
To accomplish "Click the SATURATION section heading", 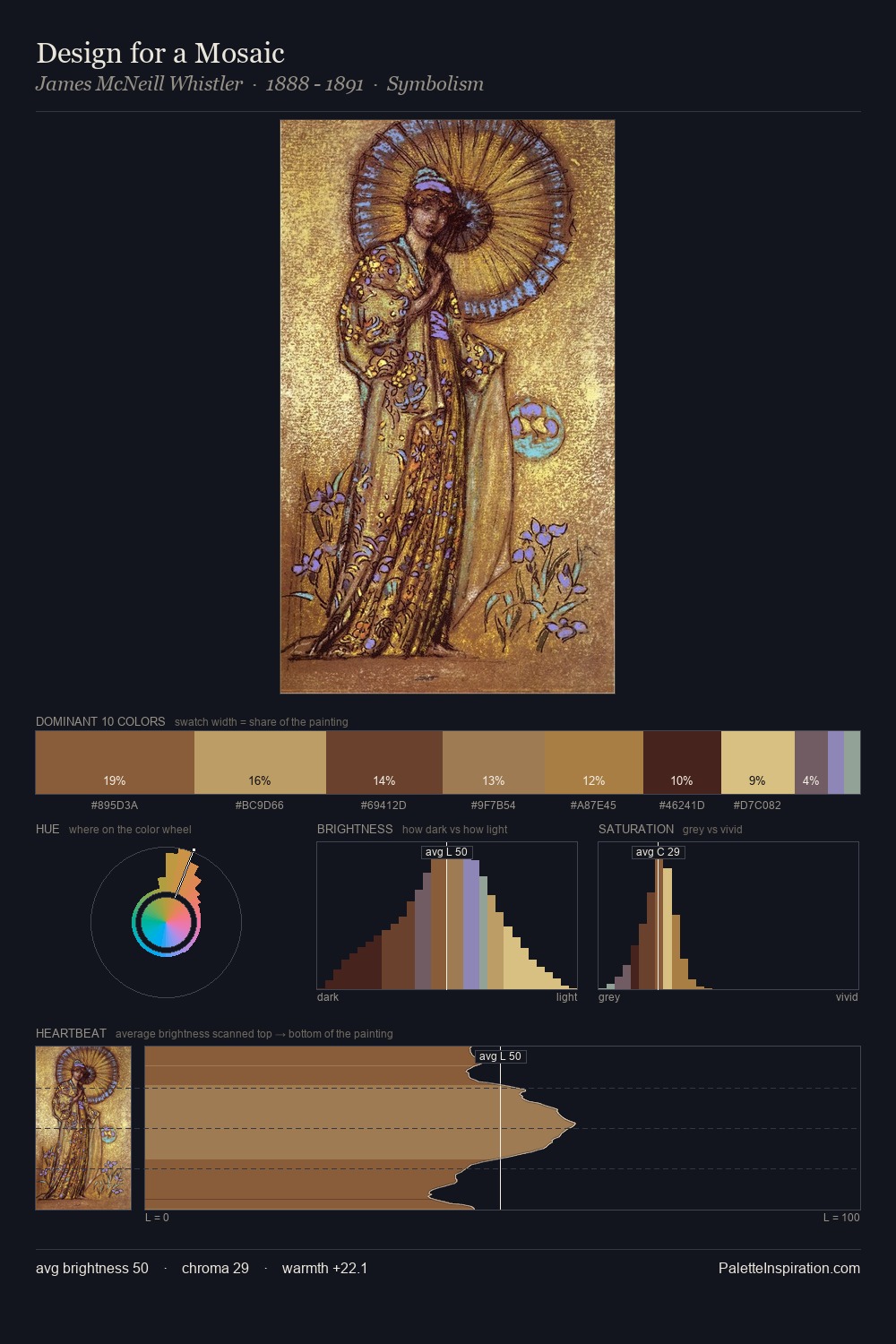I will (636, 829).
